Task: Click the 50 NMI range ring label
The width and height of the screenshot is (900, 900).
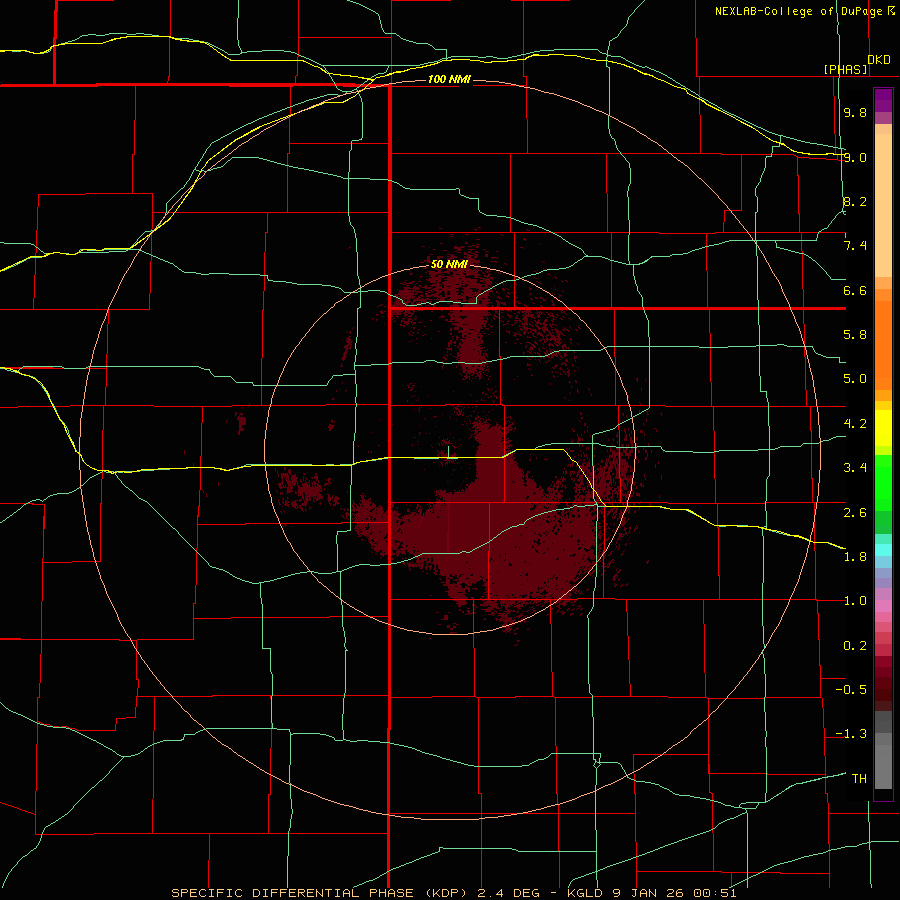Action: tap(449, 265)
